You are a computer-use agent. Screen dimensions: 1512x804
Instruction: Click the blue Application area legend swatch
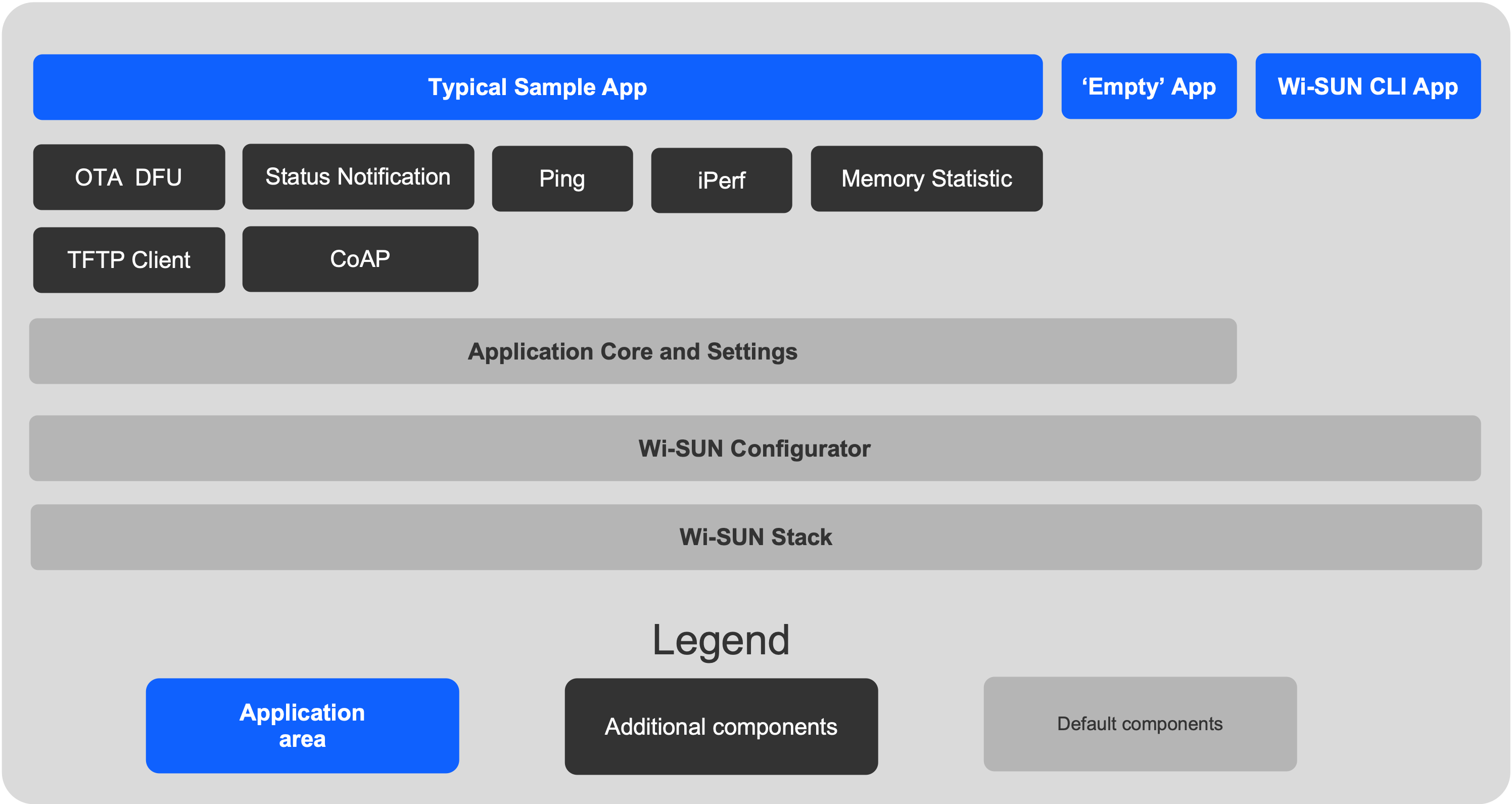point(302,726)
